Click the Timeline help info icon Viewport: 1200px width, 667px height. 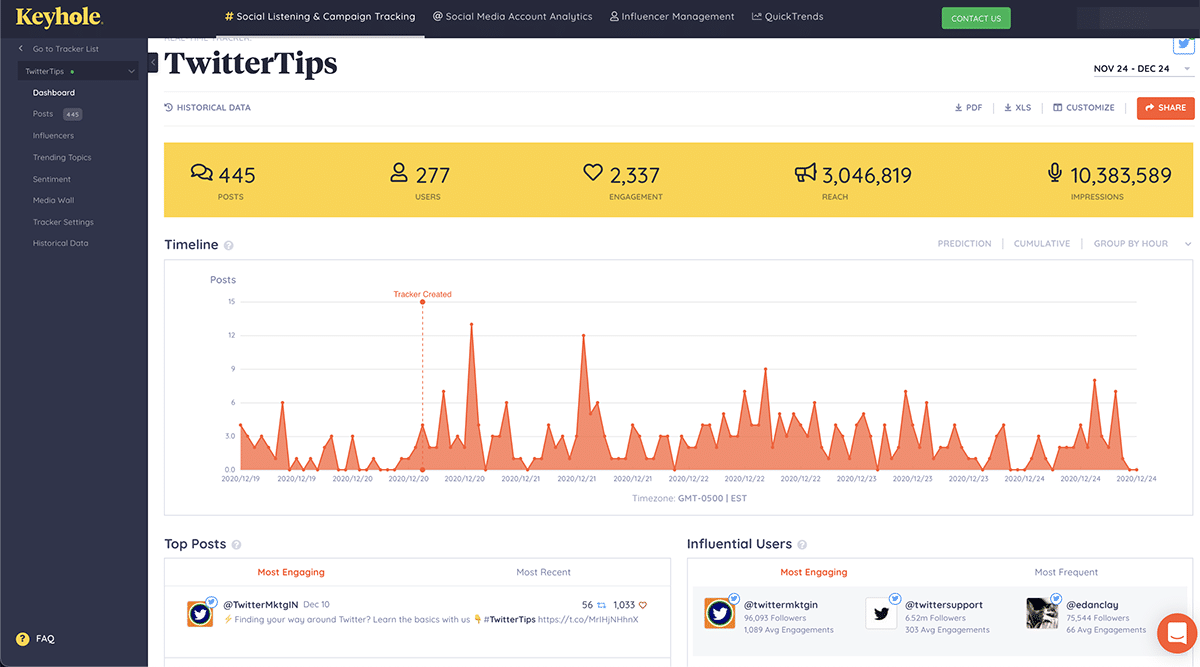click(229, 245)
